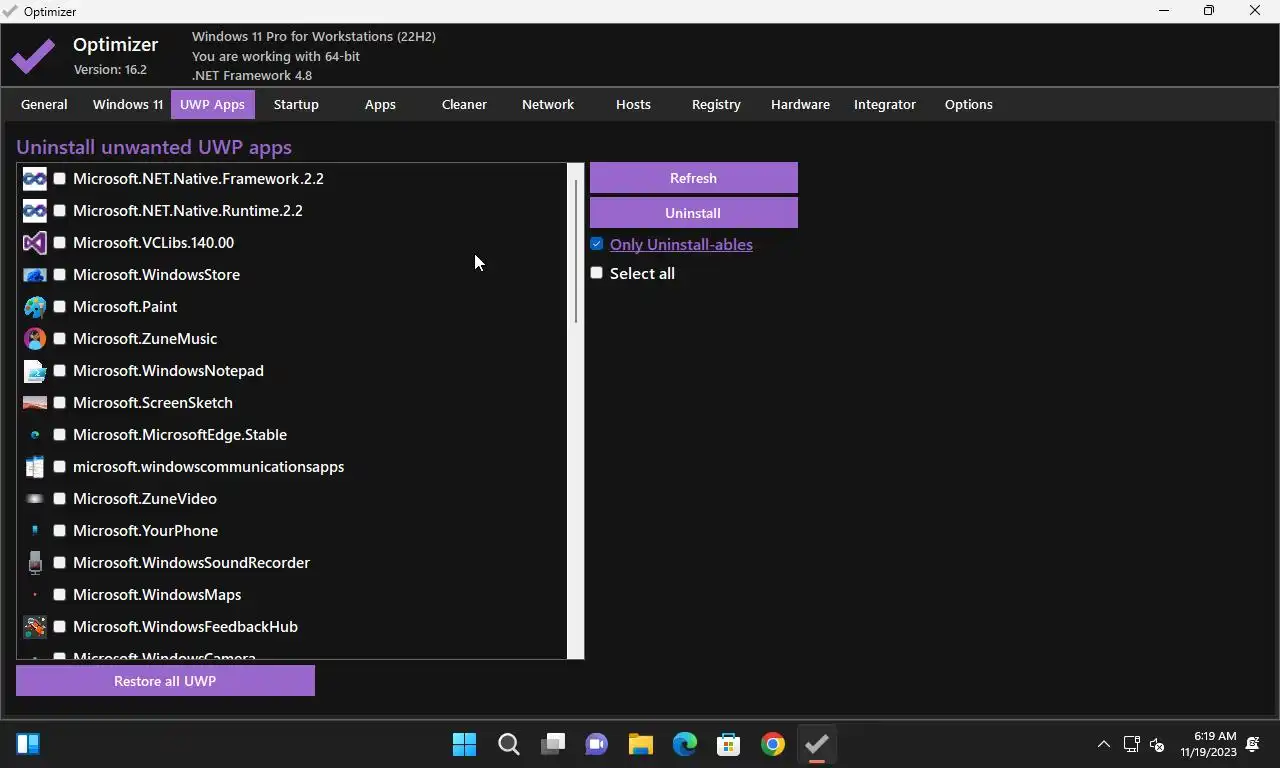Tick Microsoft.WindowsFeedbackHub checkbox

(x=60, y=627)
